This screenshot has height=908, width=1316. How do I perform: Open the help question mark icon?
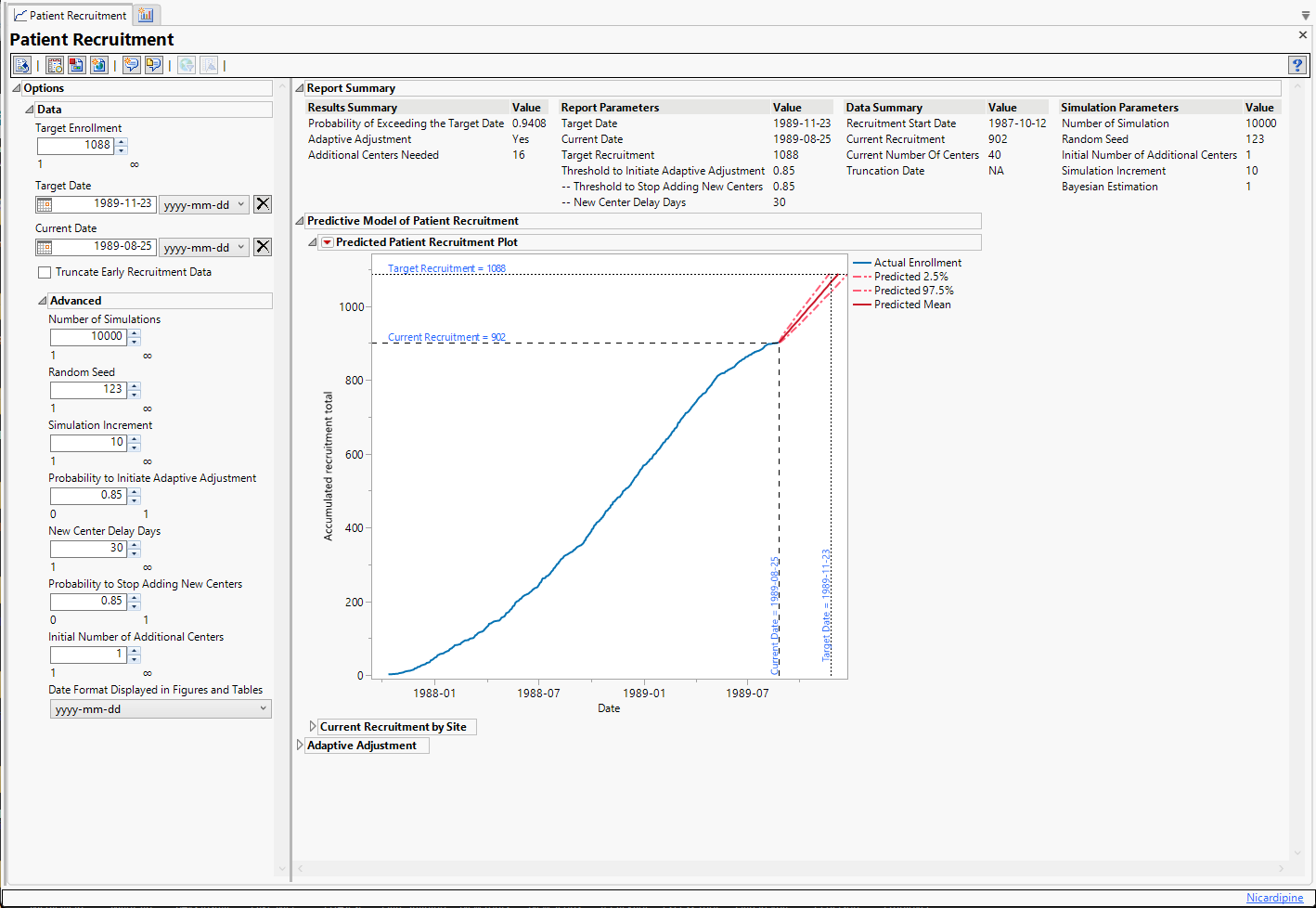pos(1297,65)
